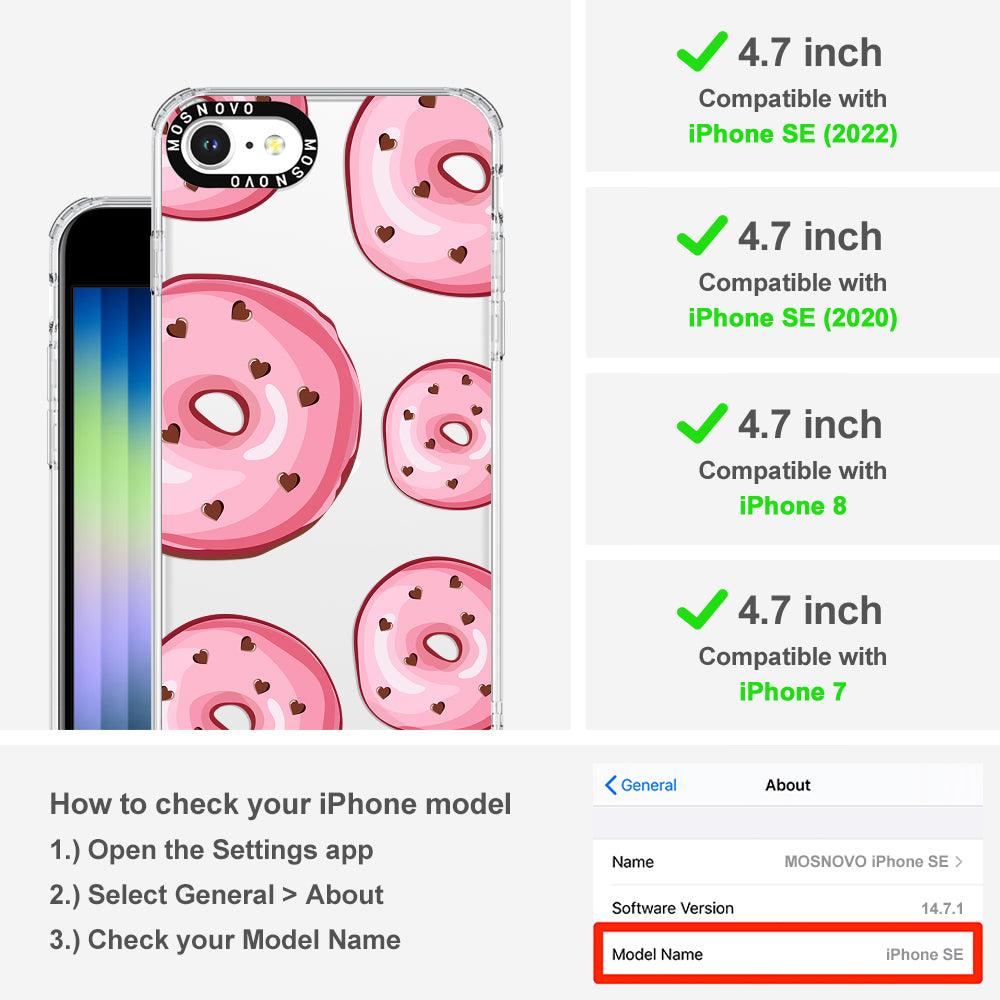Image resolution: width=1000 pixels, height=1000 pixels.
Task: Click the green checkmark beside iPhone 8
Action: pos(702,423)
